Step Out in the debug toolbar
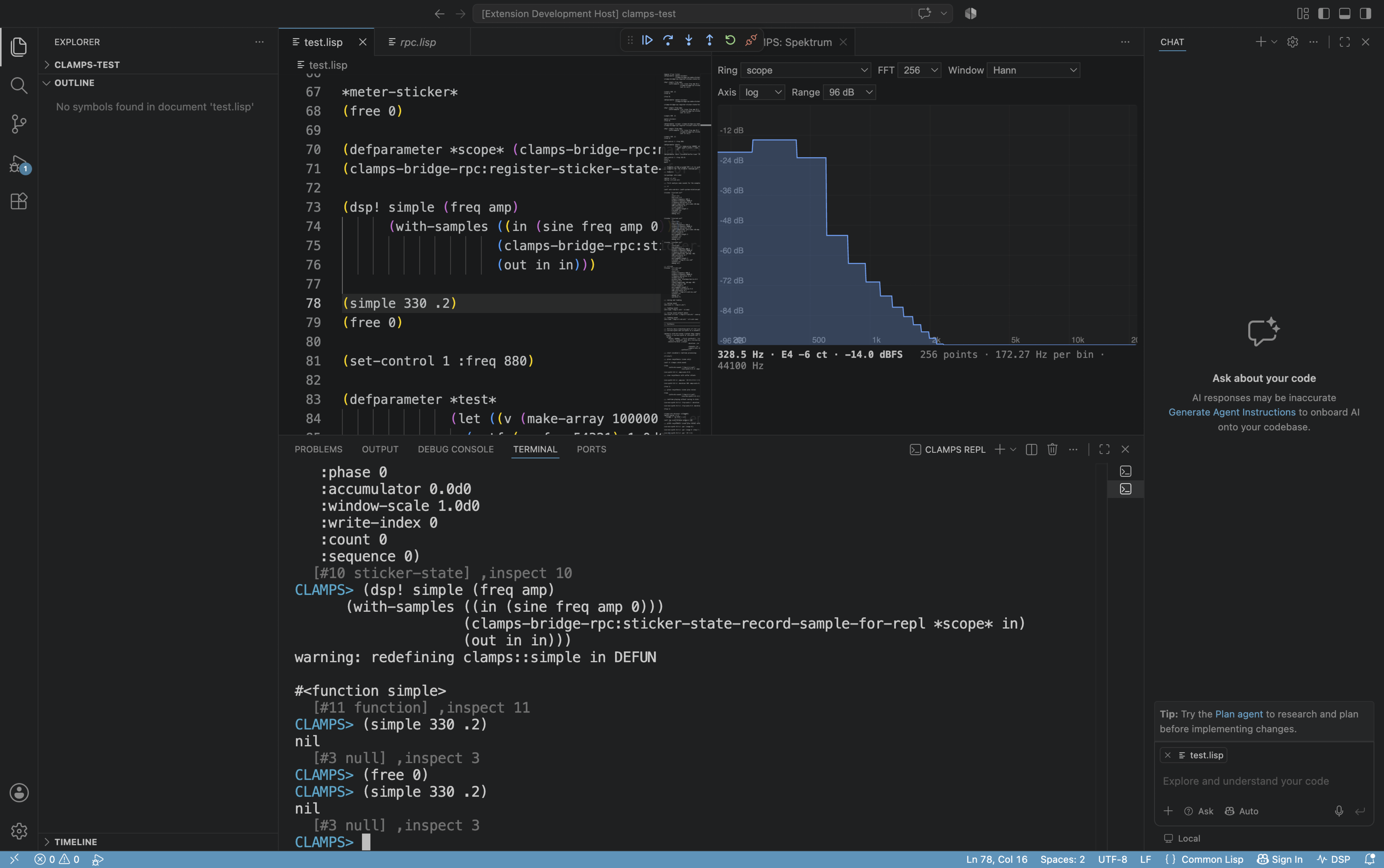The height and width of the screenshot is (868, 1384). click(x=709, y=40)
